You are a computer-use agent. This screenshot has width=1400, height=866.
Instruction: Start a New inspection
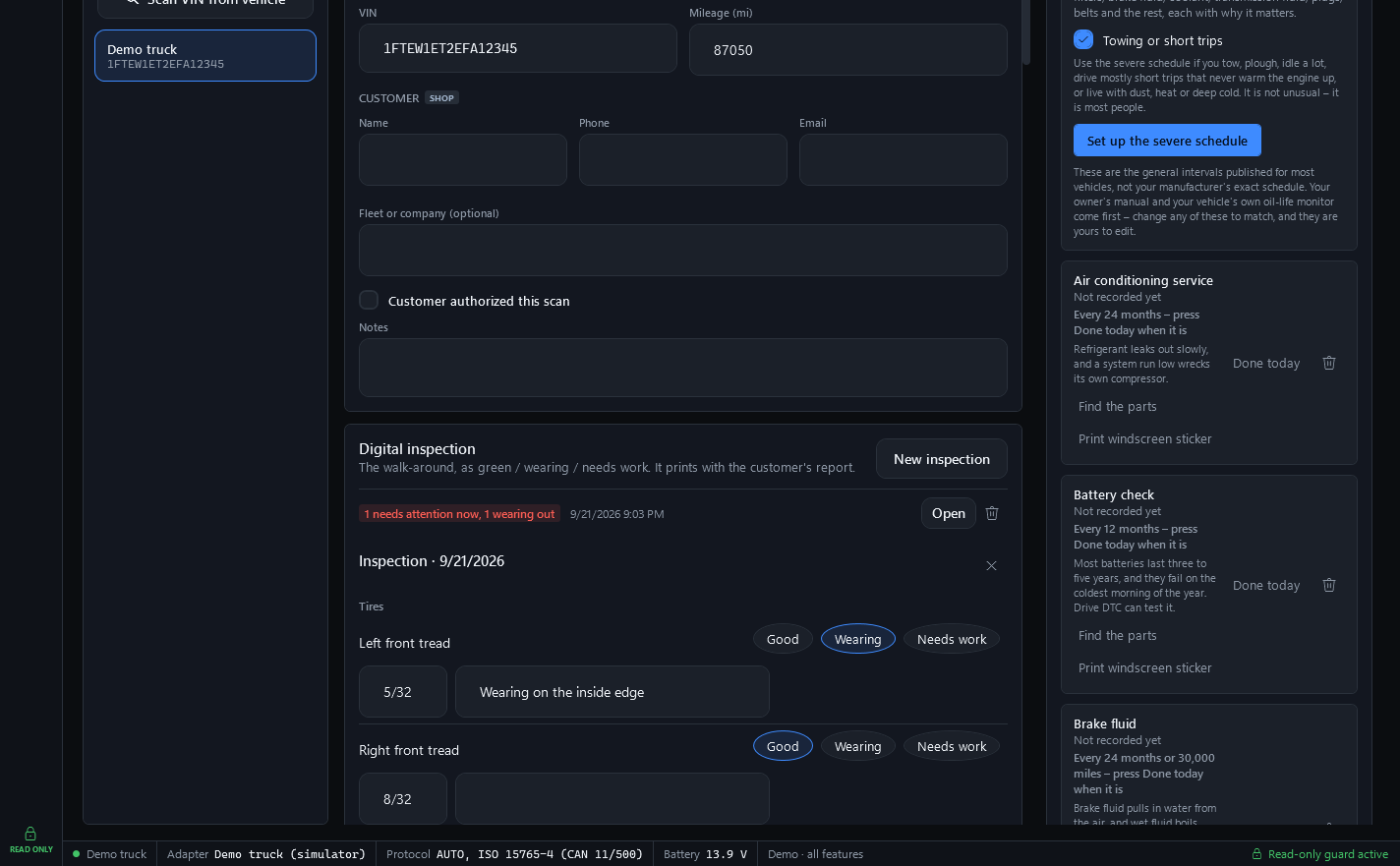[942, 459]
